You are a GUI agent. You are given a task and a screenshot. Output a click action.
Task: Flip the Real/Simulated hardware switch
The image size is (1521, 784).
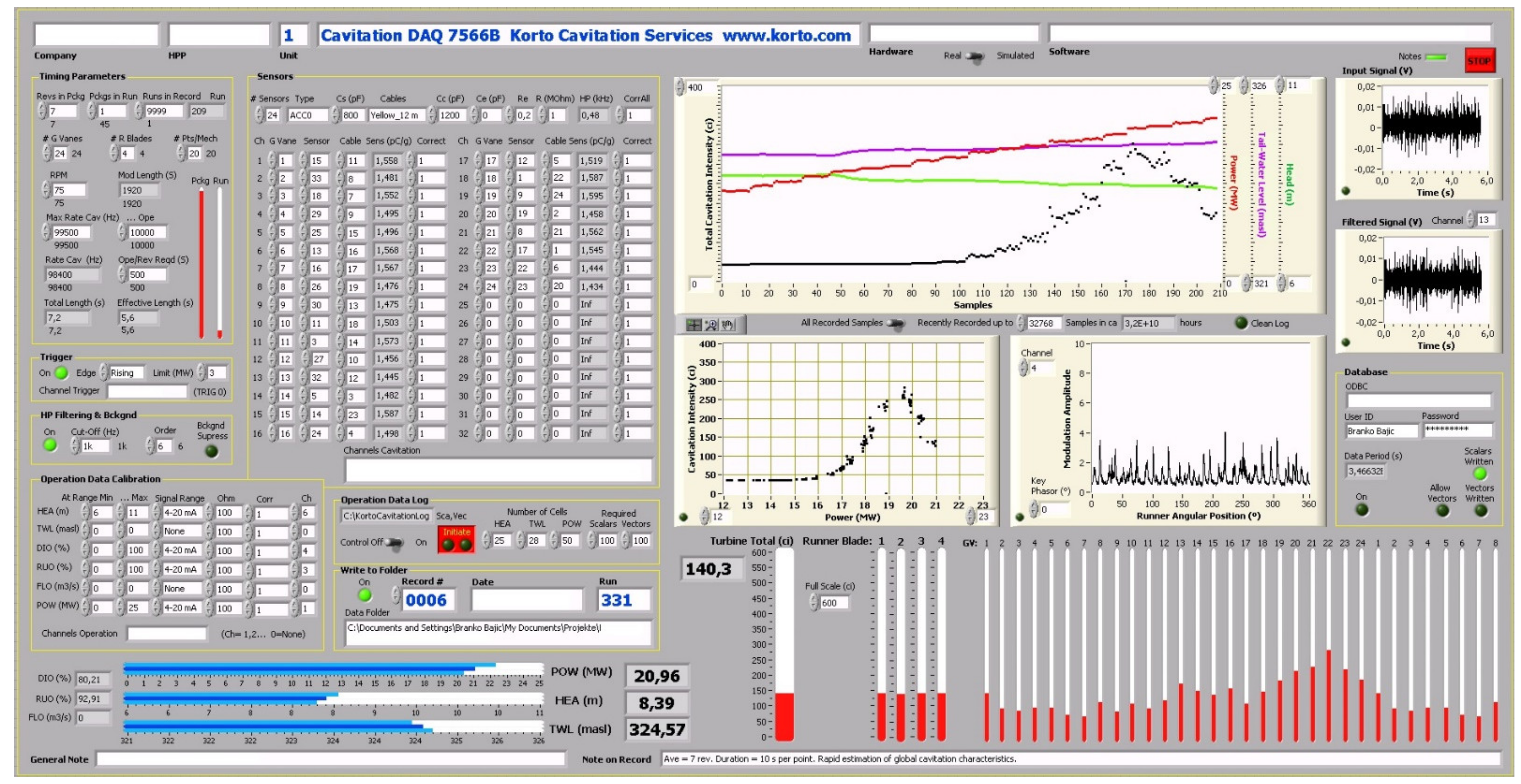[975, 57]
